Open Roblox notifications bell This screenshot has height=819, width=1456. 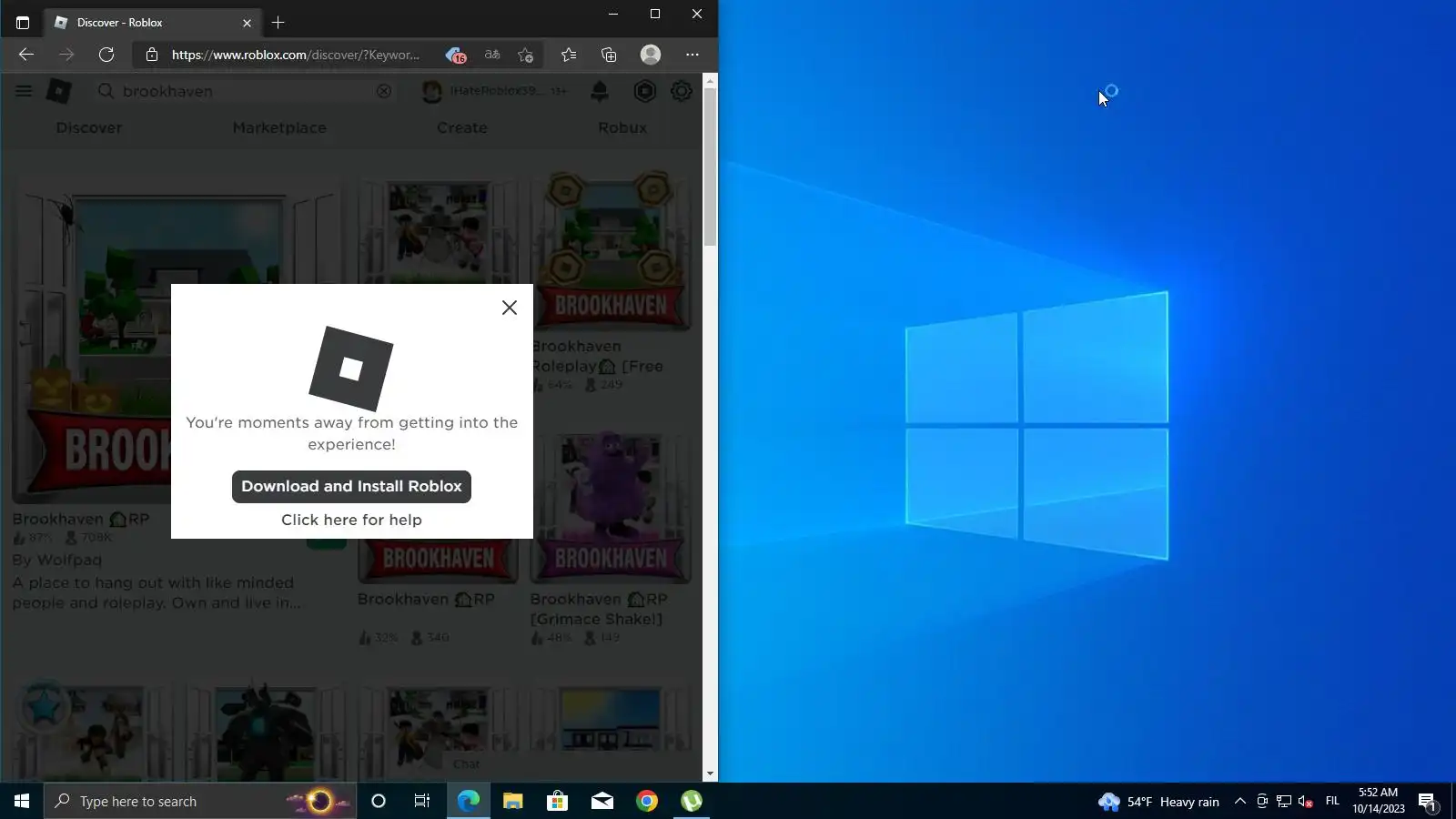[x=600, y=91]
